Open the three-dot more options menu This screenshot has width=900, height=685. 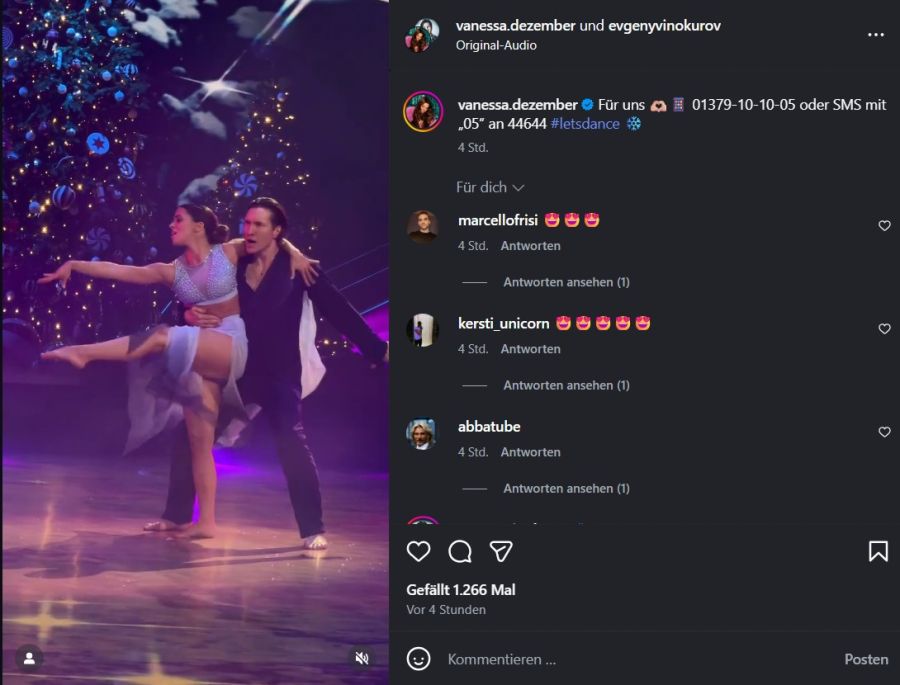tap(876, 34)
